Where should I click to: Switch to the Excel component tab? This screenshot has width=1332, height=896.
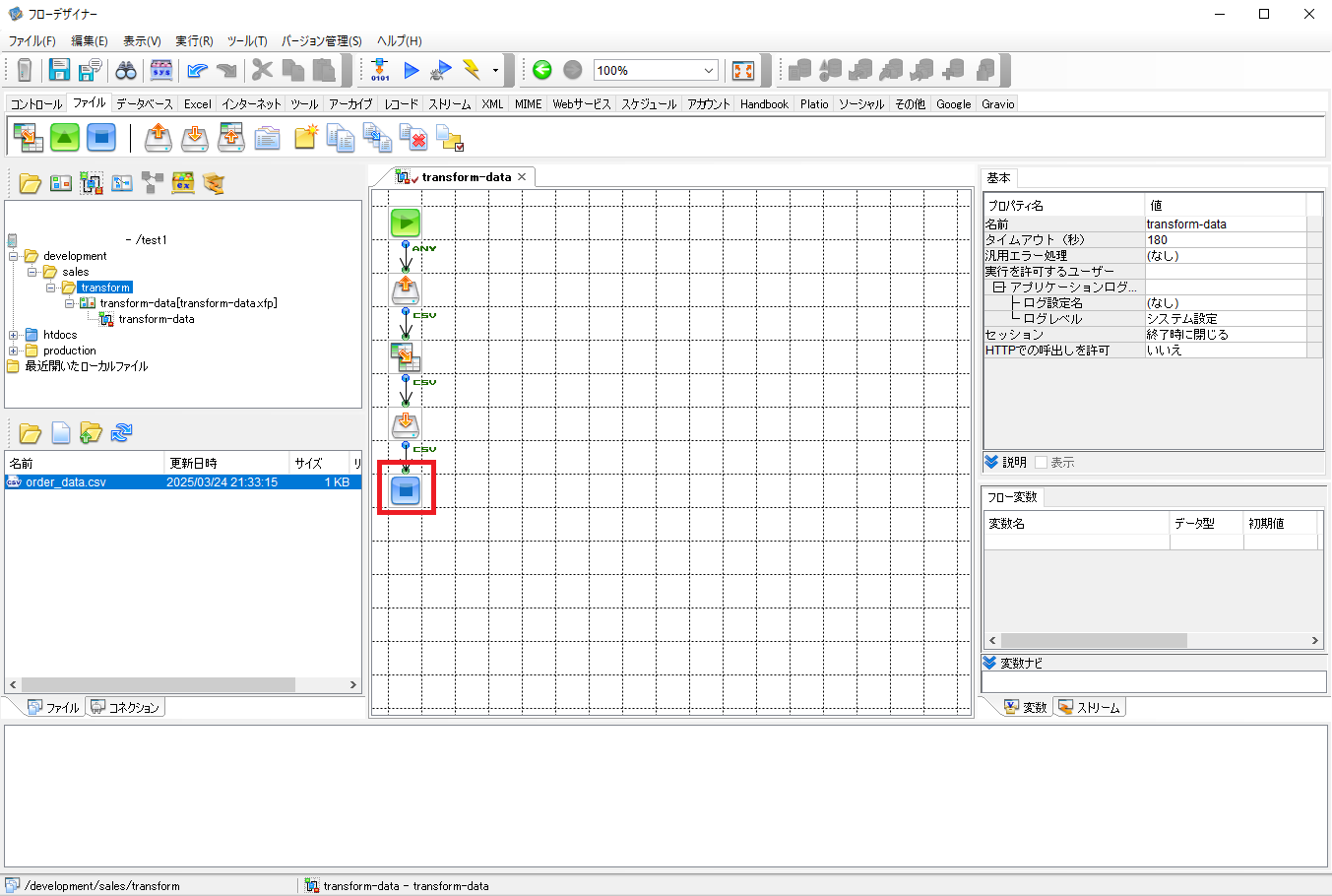[198, 103]
